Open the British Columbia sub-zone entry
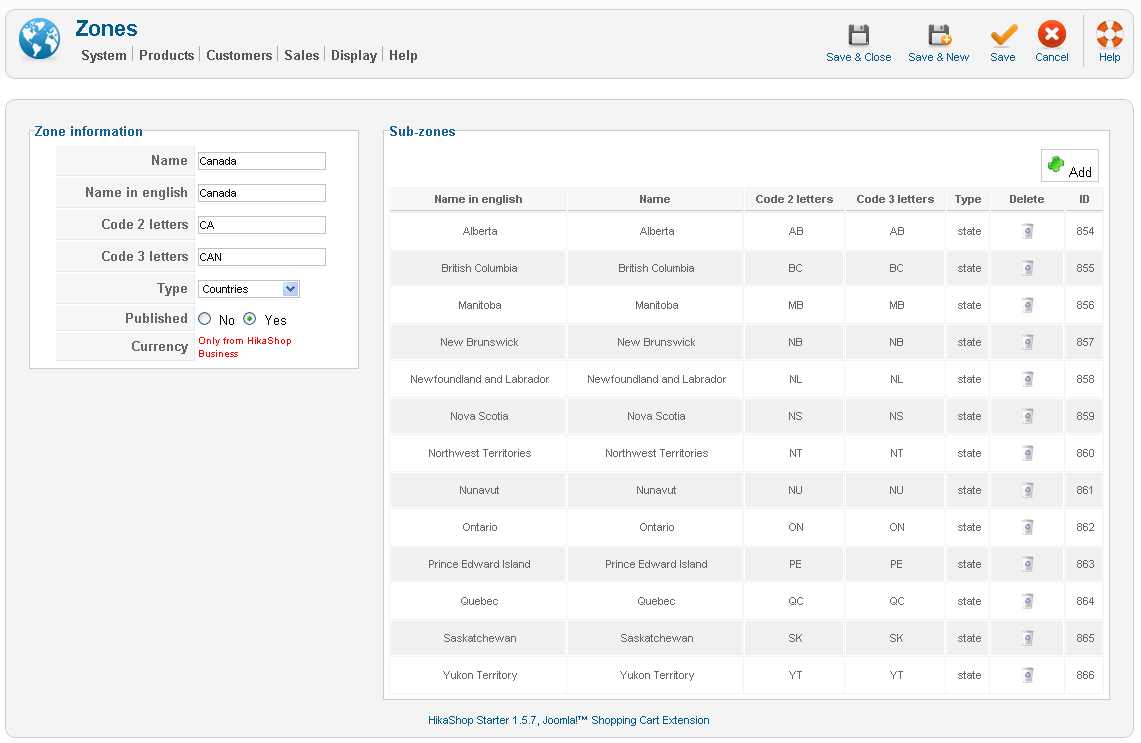 479,268
